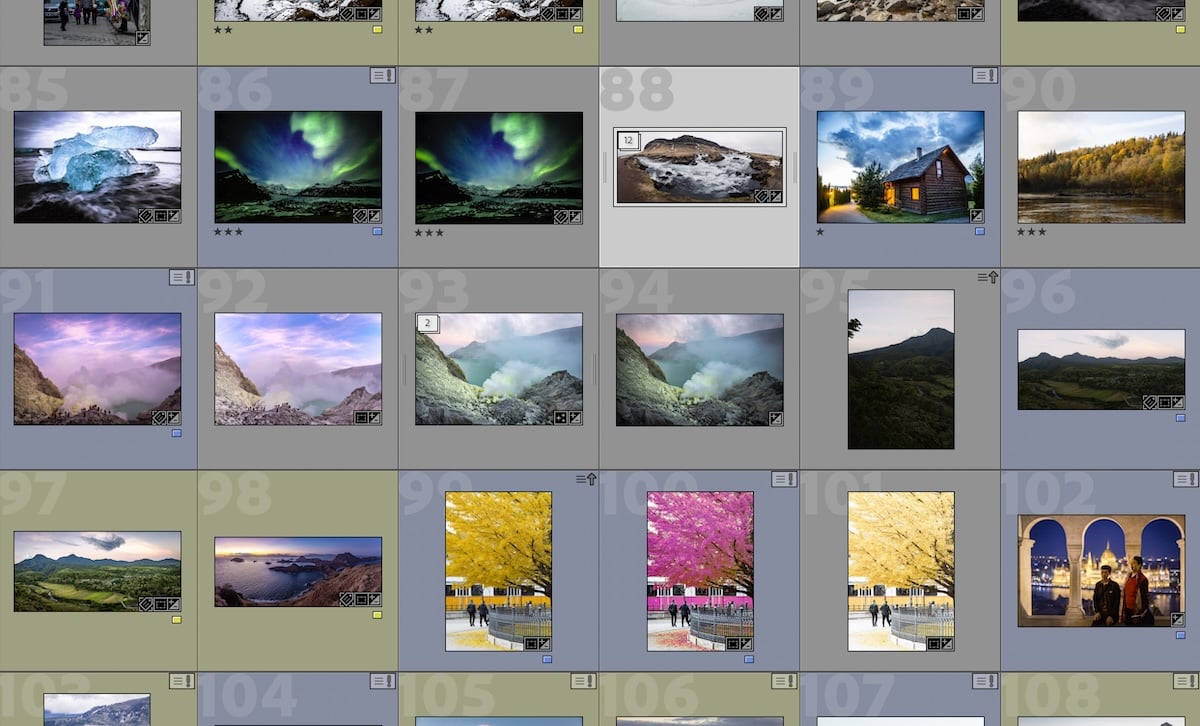Click the metadata status icon on photo 104

[x=381, y=681]
